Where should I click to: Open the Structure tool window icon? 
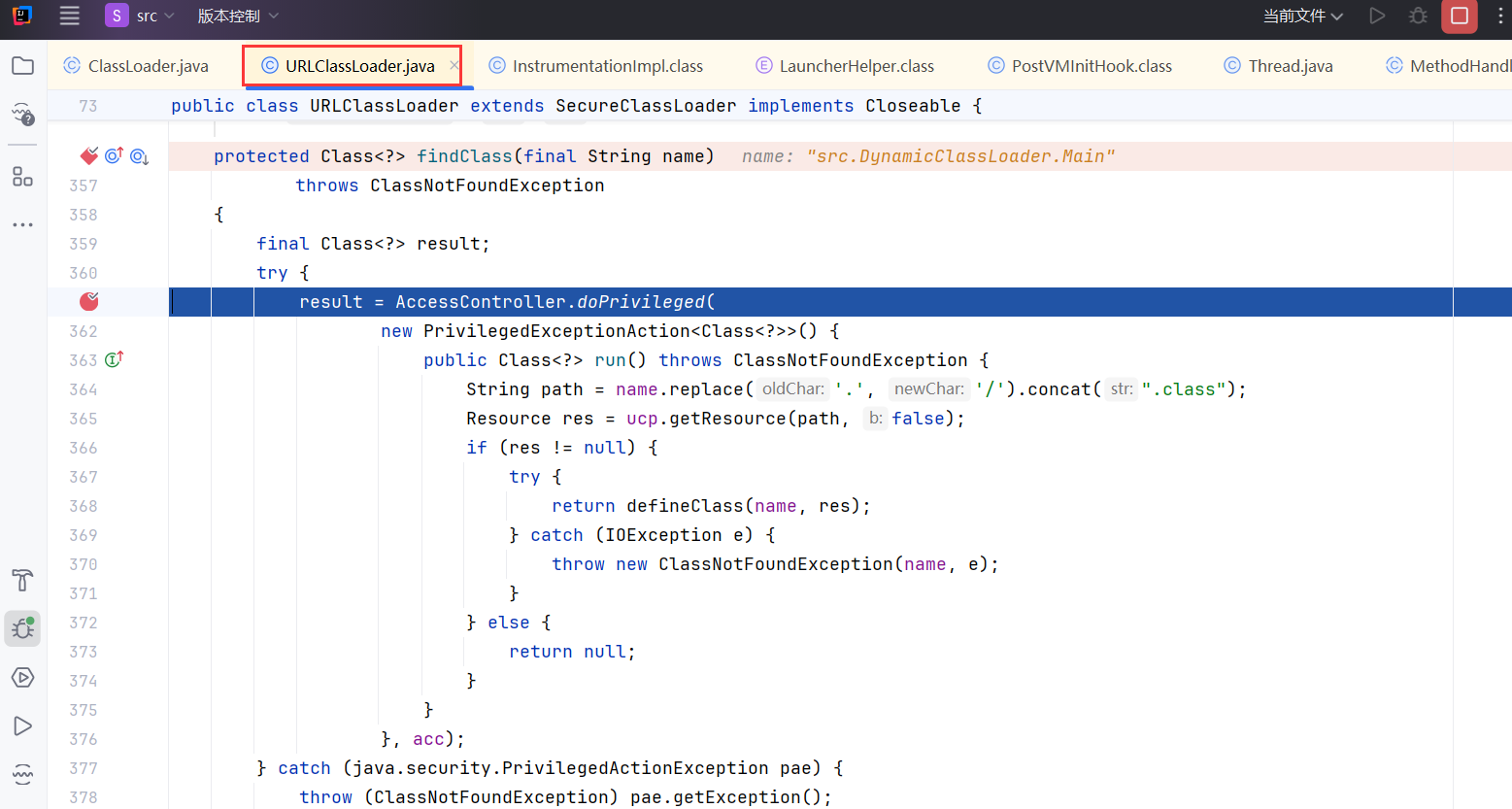tap(22, 177)
